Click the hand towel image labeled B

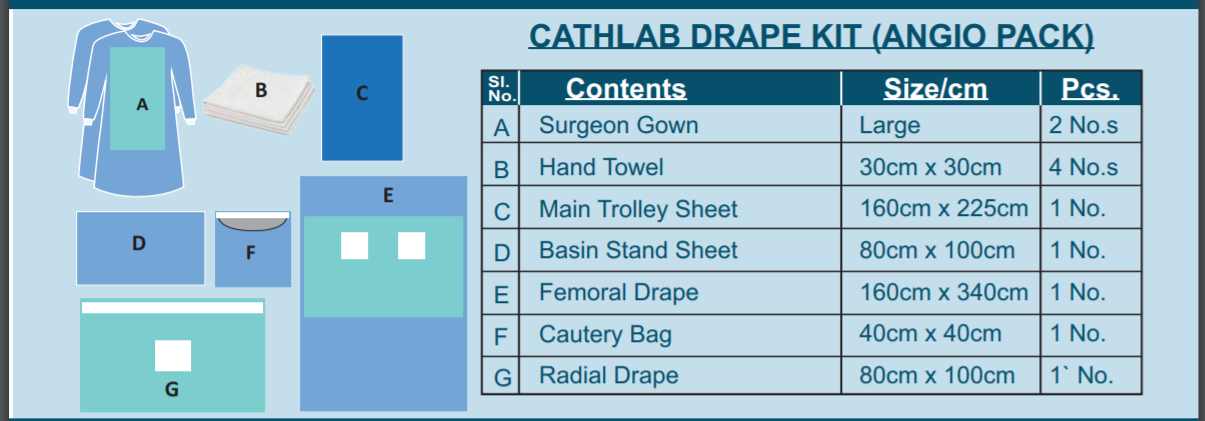click(260, 100)
